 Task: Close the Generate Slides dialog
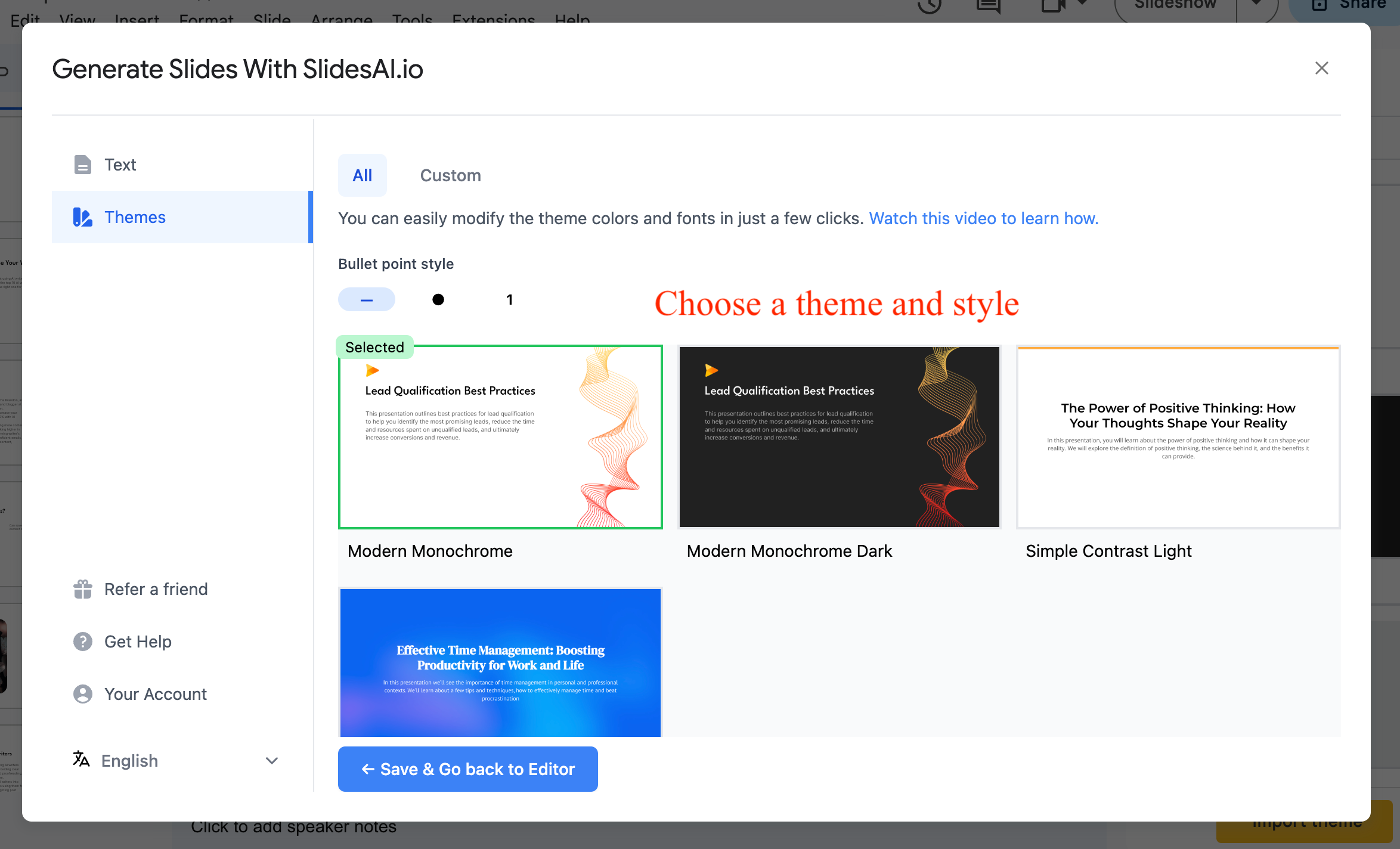[x=1321, y=68]
